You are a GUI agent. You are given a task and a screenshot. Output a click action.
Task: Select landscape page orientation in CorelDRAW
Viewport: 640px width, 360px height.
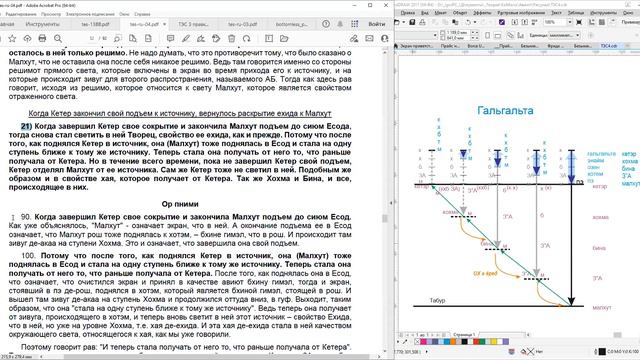[497, 36]
